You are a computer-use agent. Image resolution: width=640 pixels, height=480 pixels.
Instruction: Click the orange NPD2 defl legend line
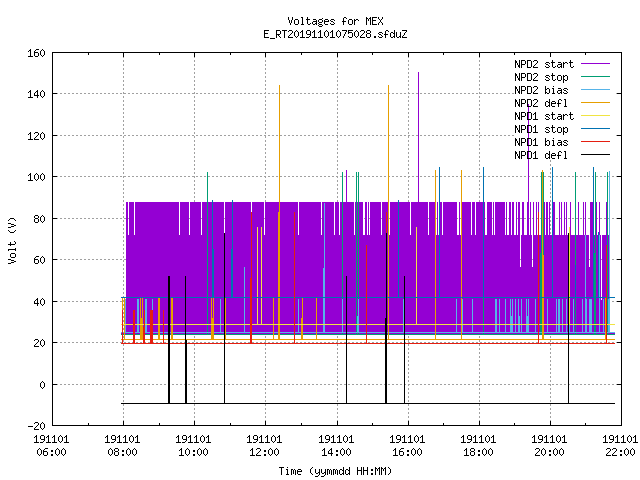[595, 103]
